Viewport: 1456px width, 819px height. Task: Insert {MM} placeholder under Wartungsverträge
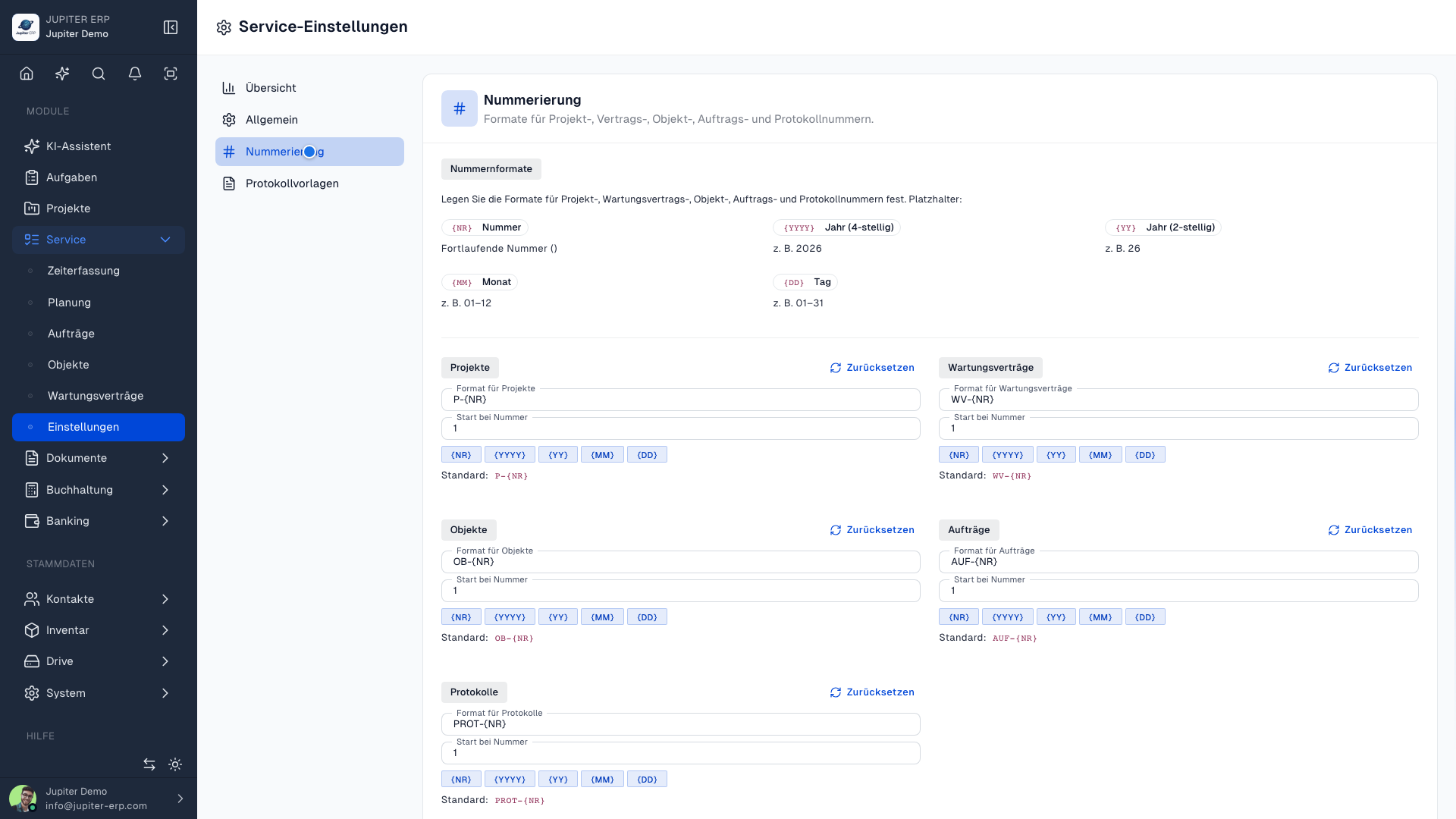pos(1100,455)
